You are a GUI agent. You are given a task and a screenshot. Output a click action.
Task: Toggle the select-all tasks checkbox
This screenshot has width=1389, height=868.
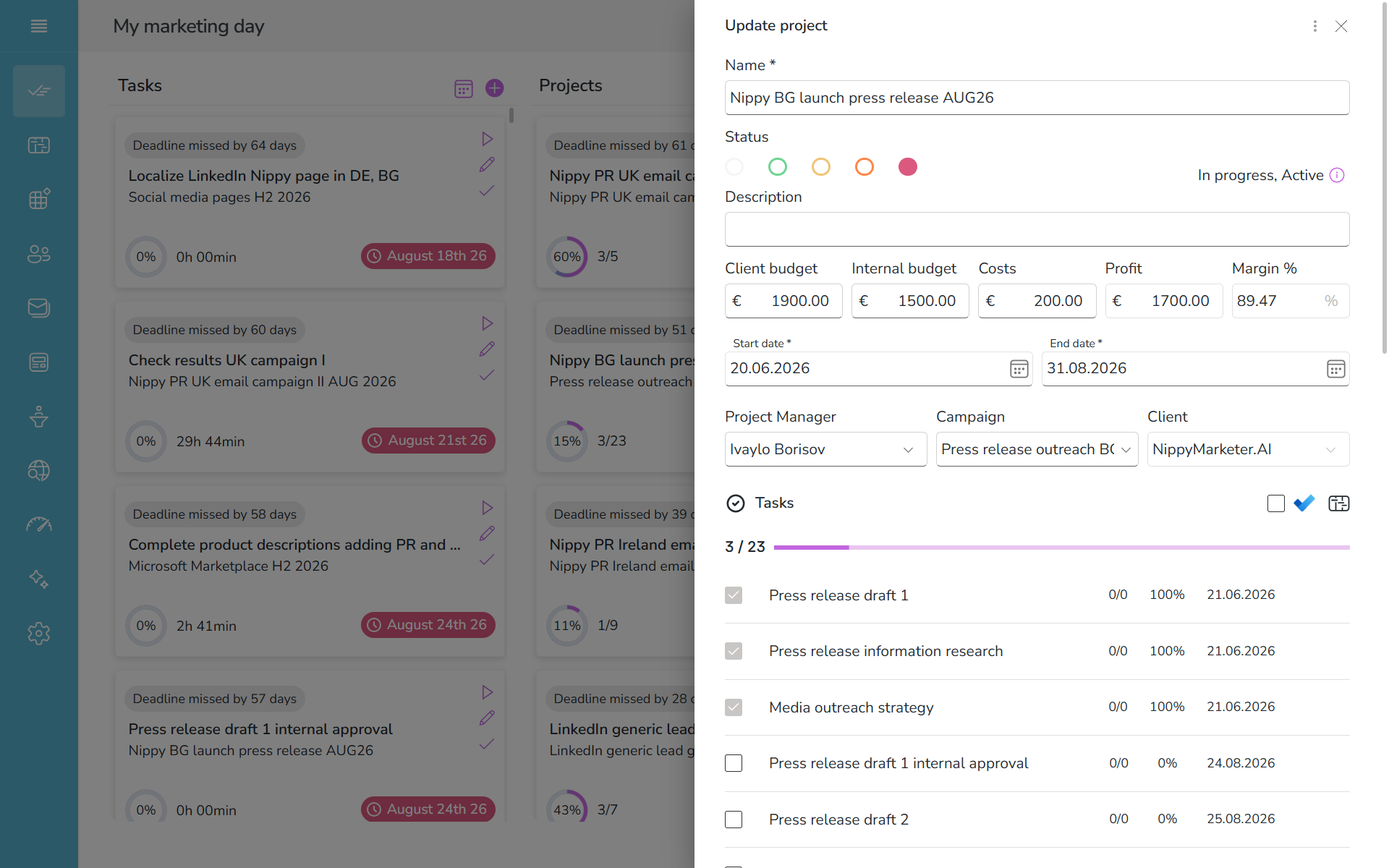(x=1276, y=503)
